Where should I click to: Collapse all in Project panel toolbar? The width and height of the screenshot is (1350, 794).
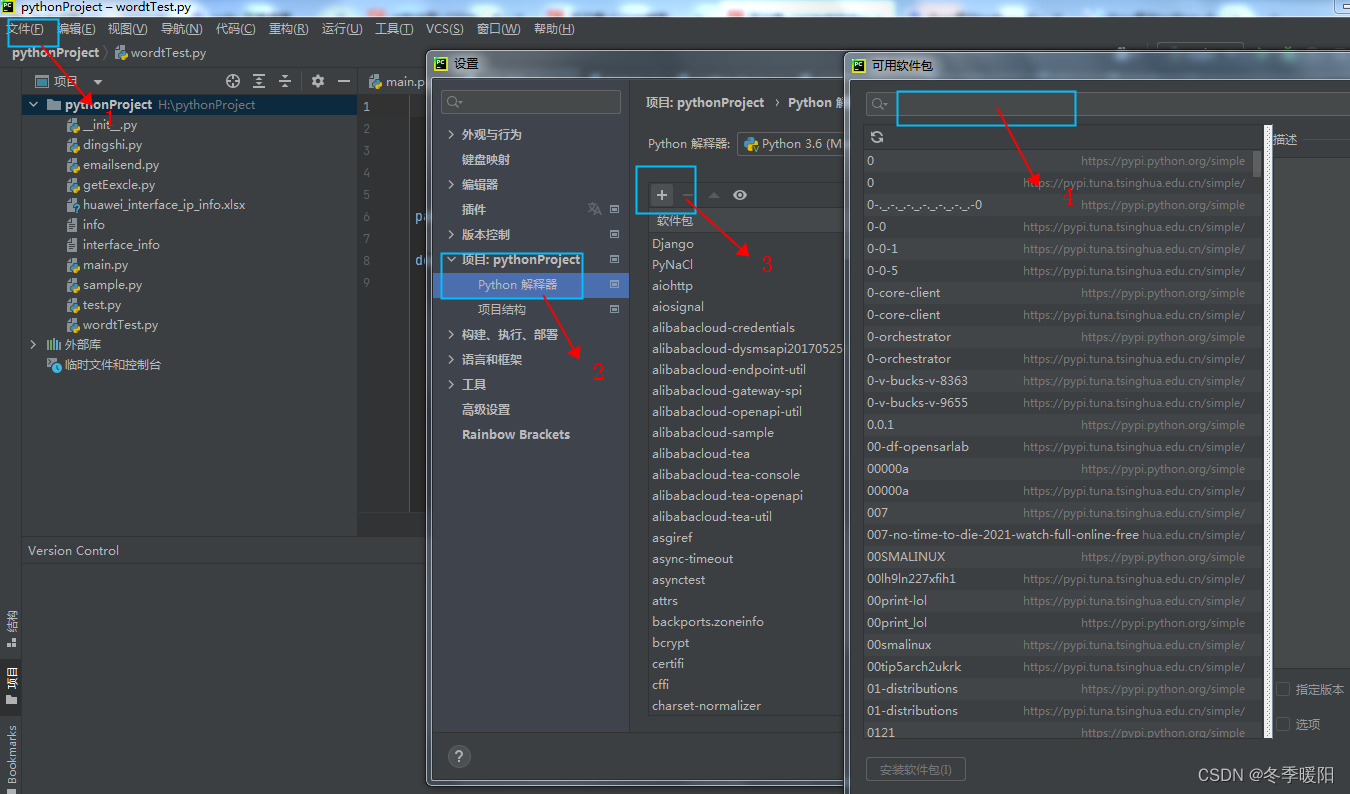285,81
